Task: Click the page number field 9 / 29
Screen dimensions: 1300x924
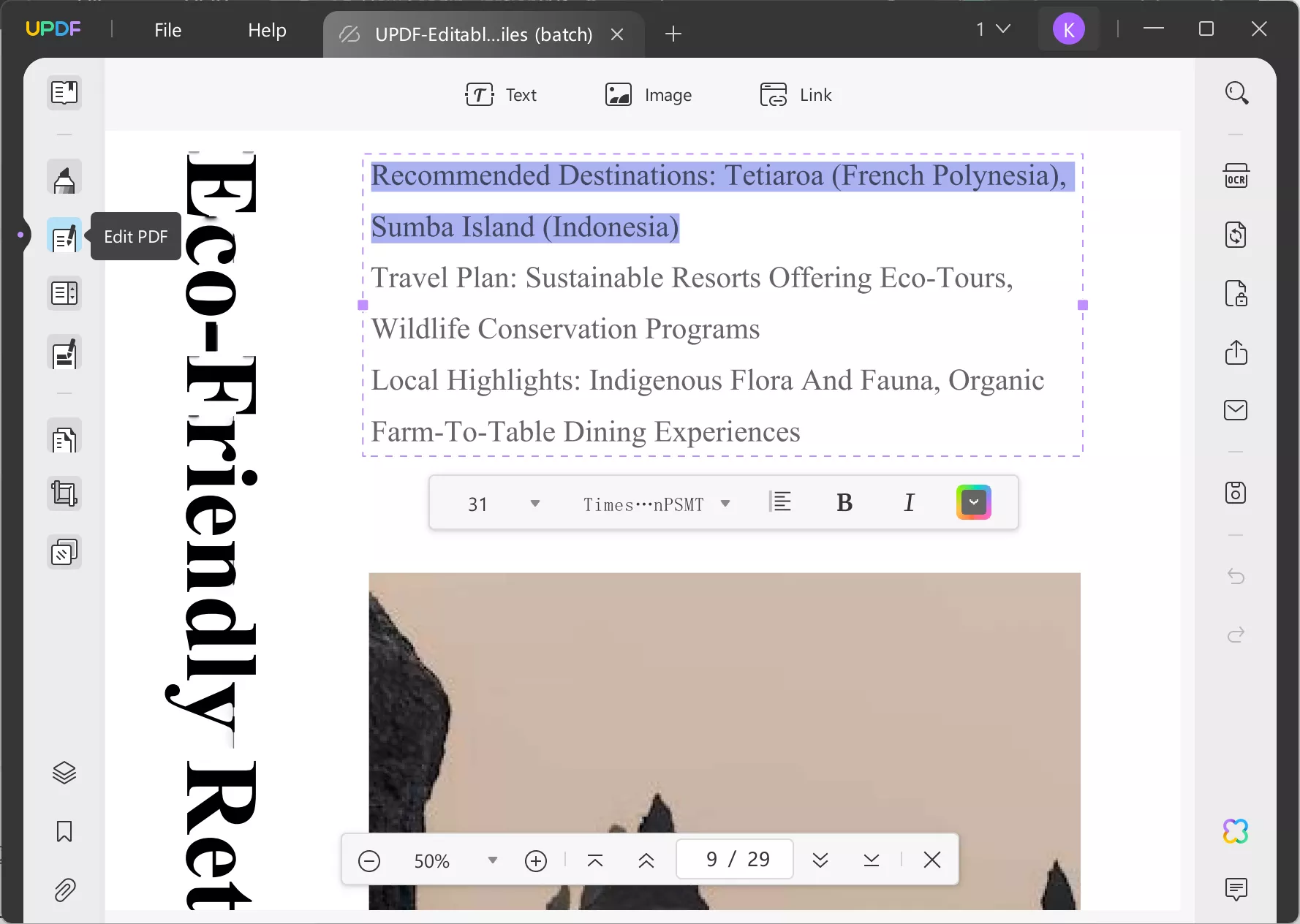Action: coord(735,859)
